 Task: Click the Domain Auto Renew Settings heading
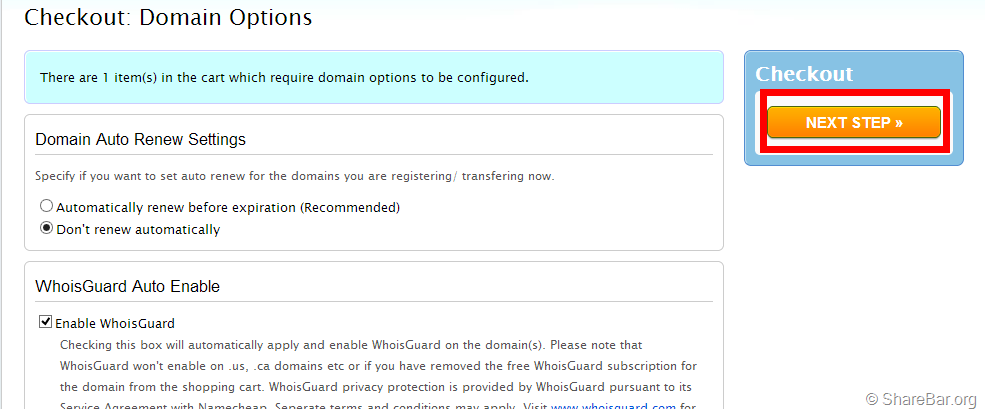click(x=140, y=139)
